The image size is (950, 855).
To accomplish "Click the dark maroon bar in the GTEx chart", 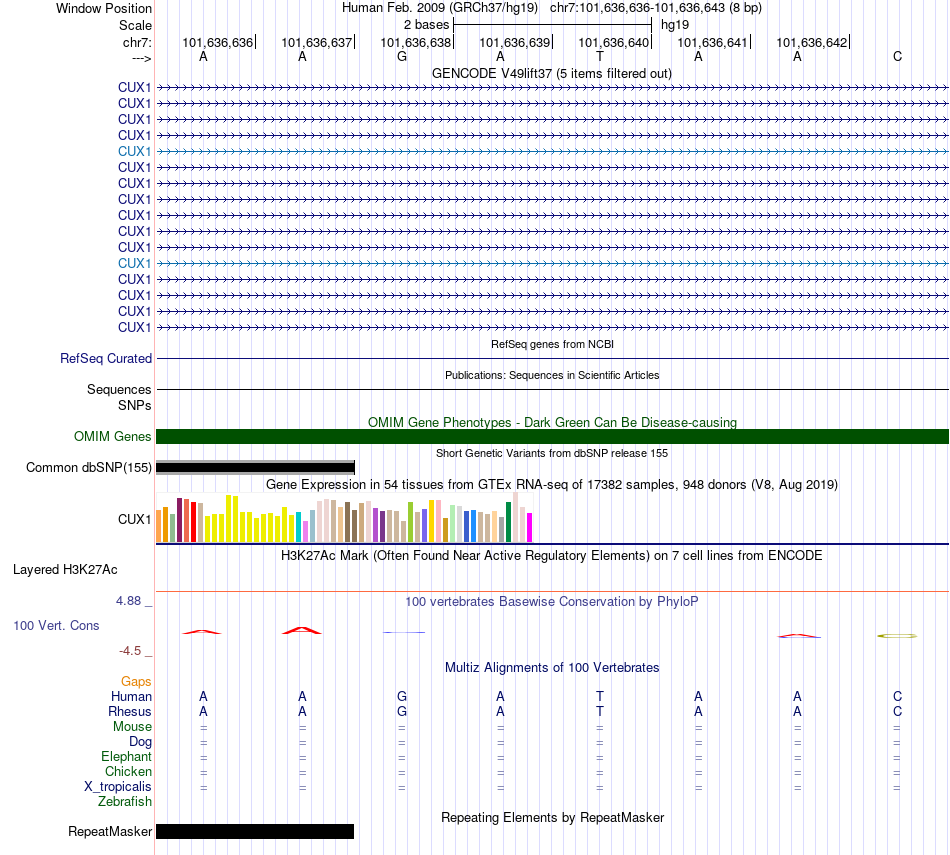I will pyautogui.click(x=179, y=520).
